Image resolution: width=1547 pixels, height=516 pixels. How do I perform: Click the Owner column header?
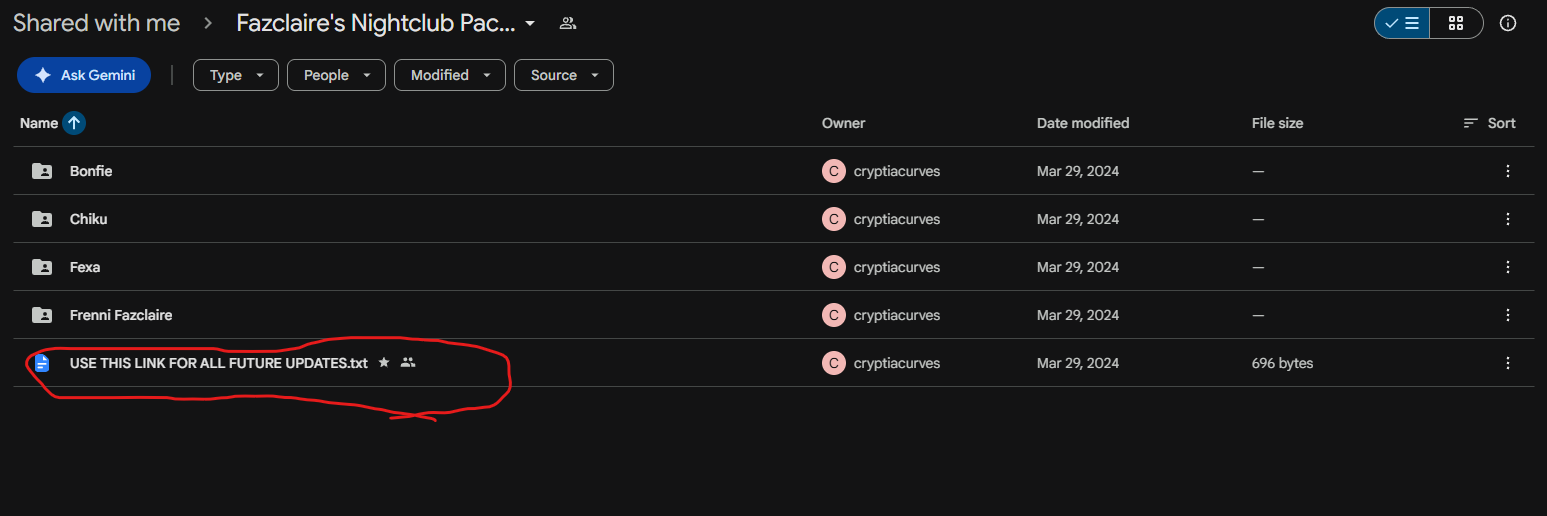click(843, 123)
